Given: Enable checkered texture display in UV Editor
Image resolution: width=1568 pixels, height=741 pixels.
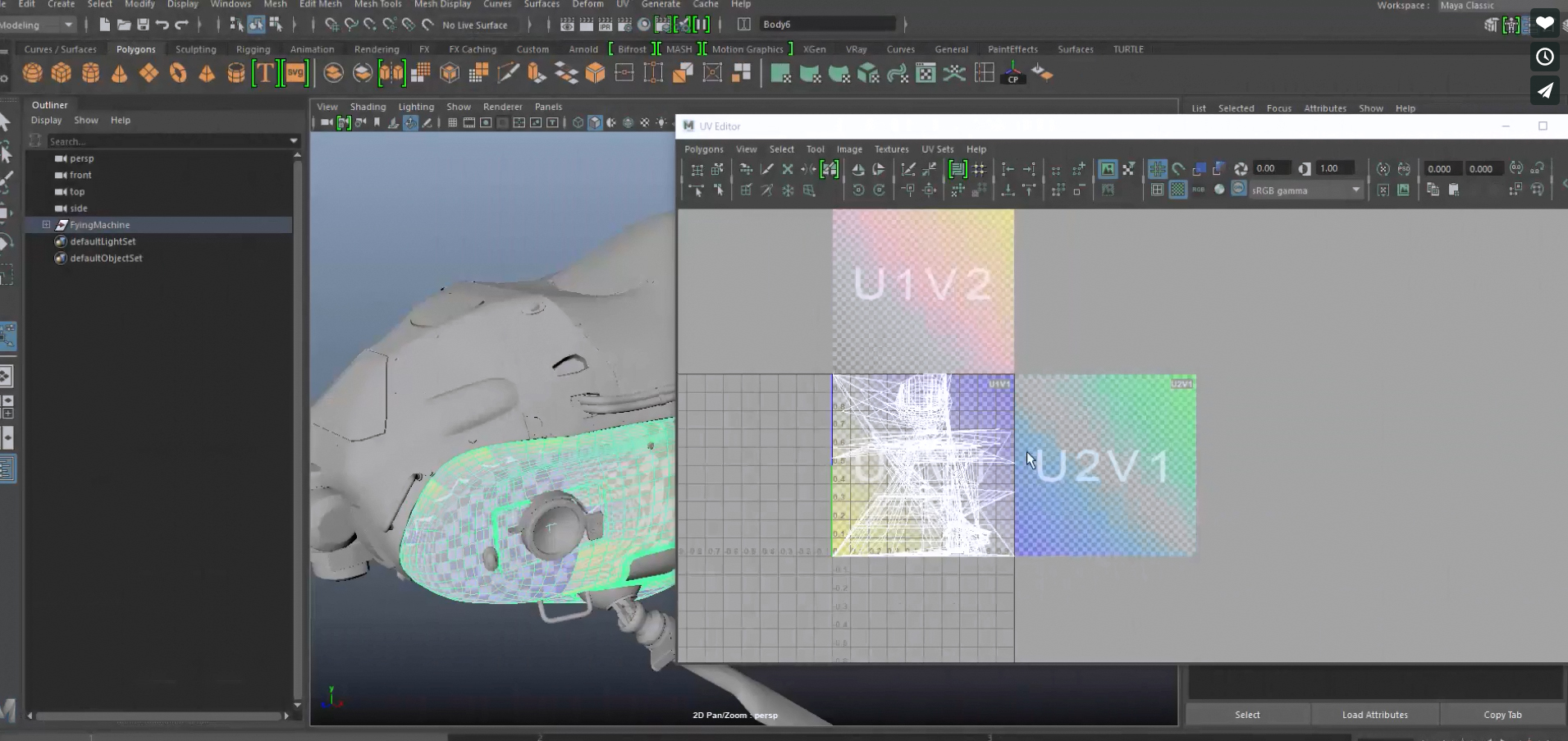Looking at the screenshot, I should (x=1178, y=190).
